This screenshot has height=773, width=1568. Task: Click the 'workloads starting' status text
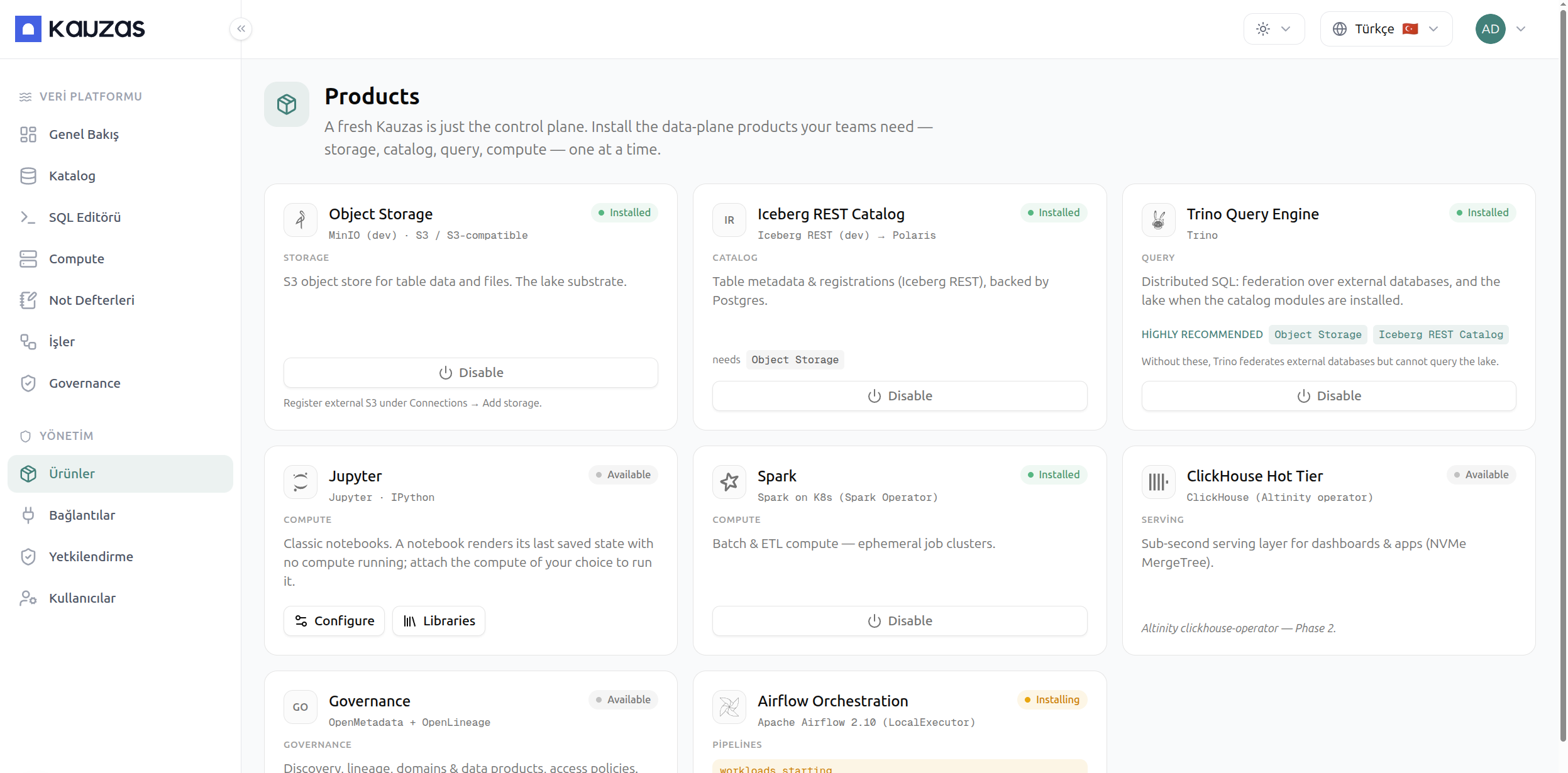coord(775,769)
